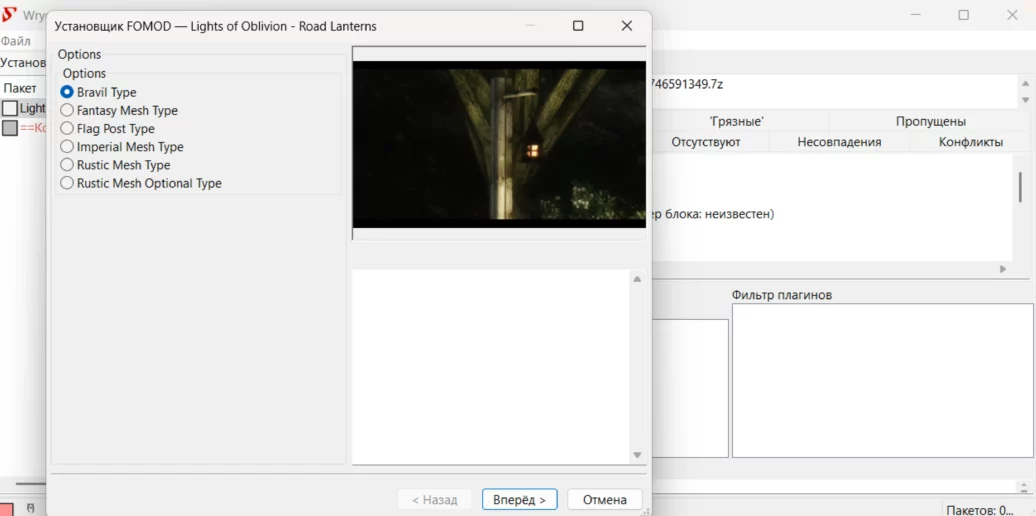The width and height of the screenshot is (1036, 516).
Task: Click the Фильтр плагинов list box
Action: pos(882,380)
